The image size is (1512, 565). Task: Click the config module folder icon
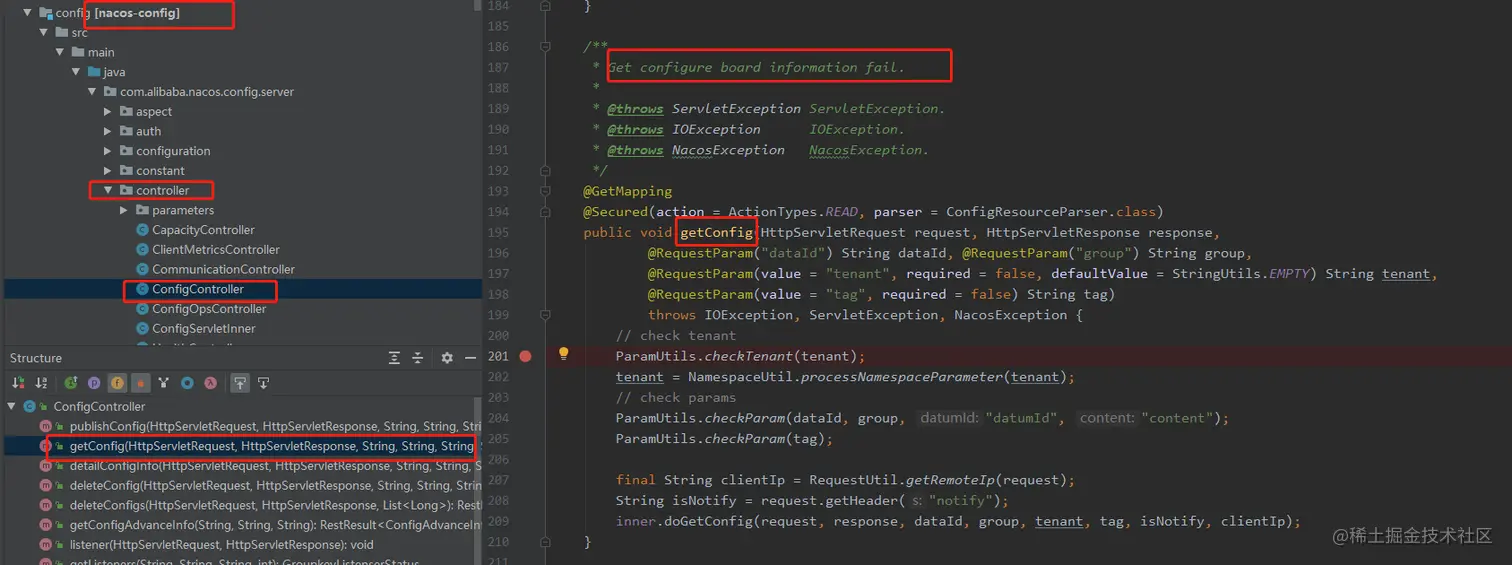(x=45, y=13)
